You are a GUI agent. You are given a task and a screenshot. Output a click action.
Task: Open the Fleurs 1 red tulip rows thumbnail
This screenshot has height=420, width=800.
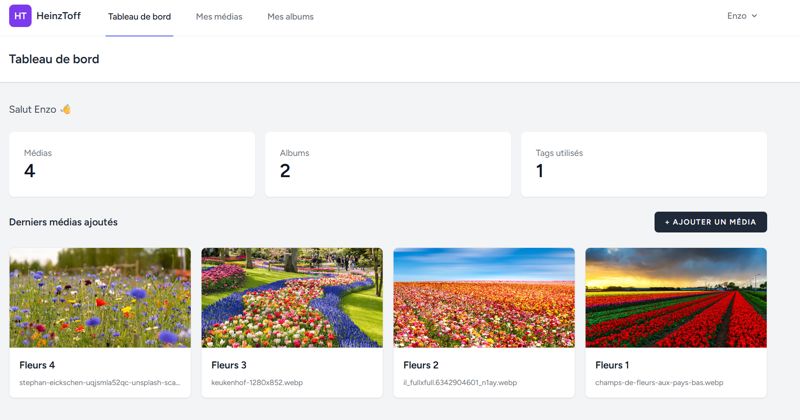(676, 298)
